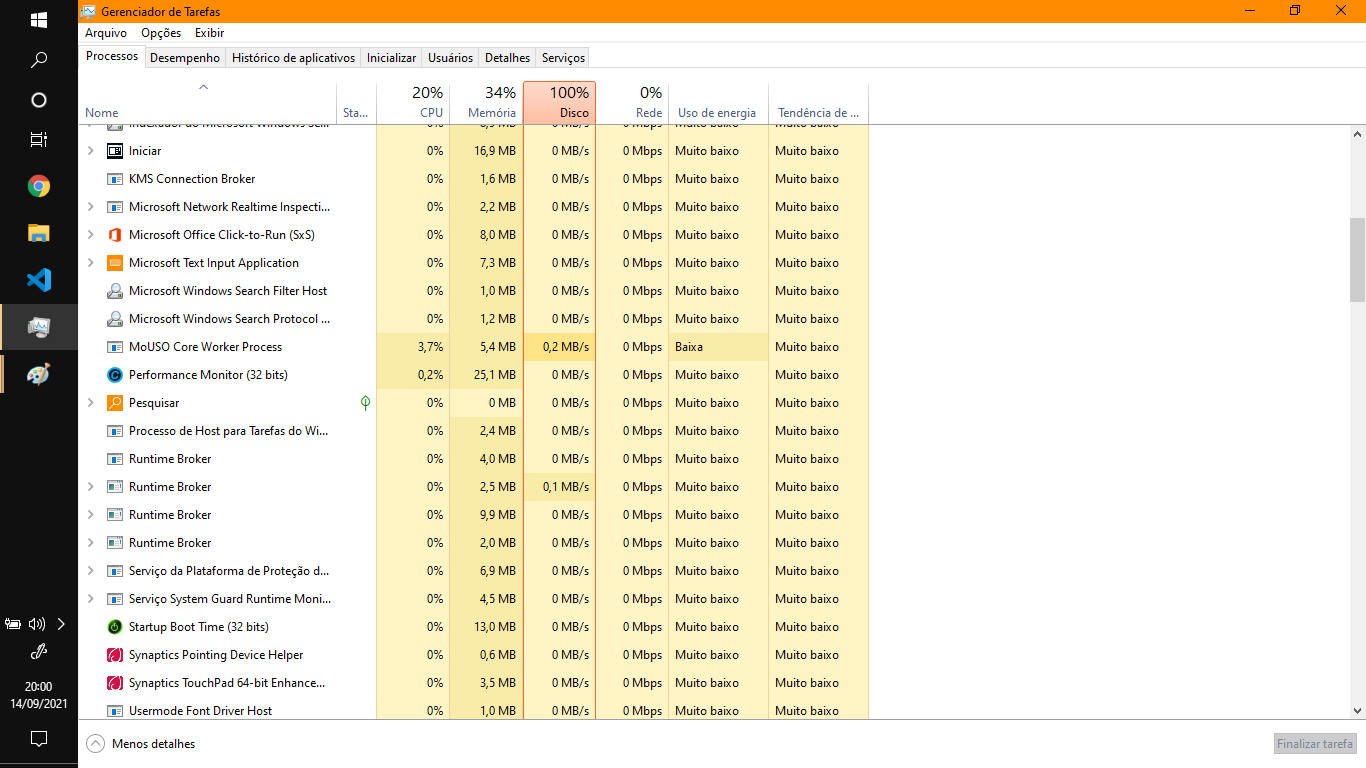
Task: Open Task View in taskbar
Action: [x=39, y=140]
